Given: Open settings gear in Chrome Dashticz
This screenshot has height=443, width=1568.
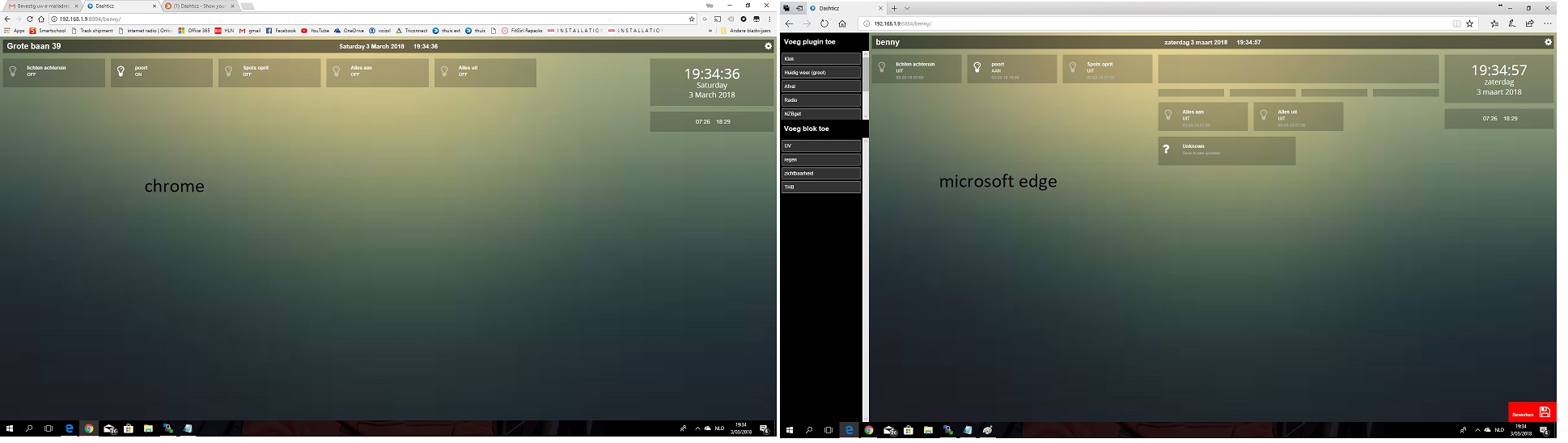Looking at the screenshot, I should pos(768,46).
